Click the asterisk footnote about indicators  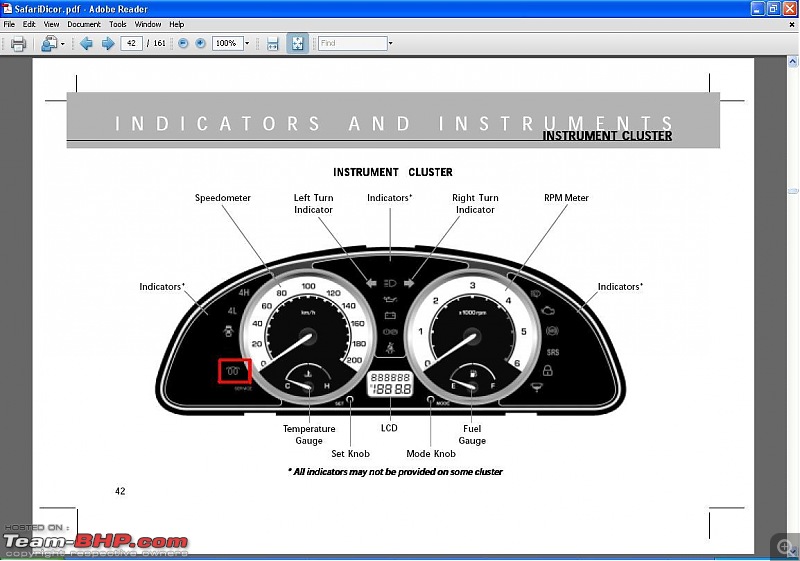tap(395, 472)
